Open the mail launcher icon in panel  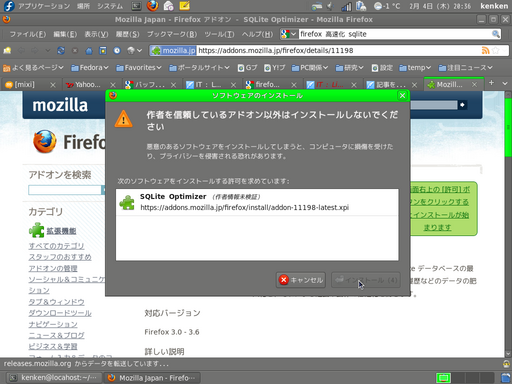point(169,6)
